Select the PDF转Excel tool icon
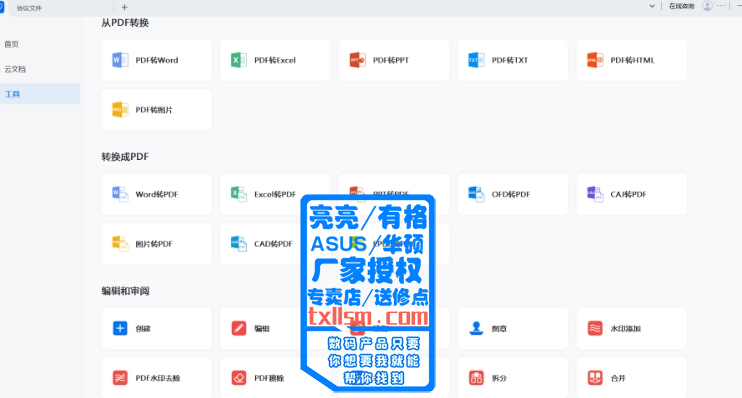 (238, 60)
